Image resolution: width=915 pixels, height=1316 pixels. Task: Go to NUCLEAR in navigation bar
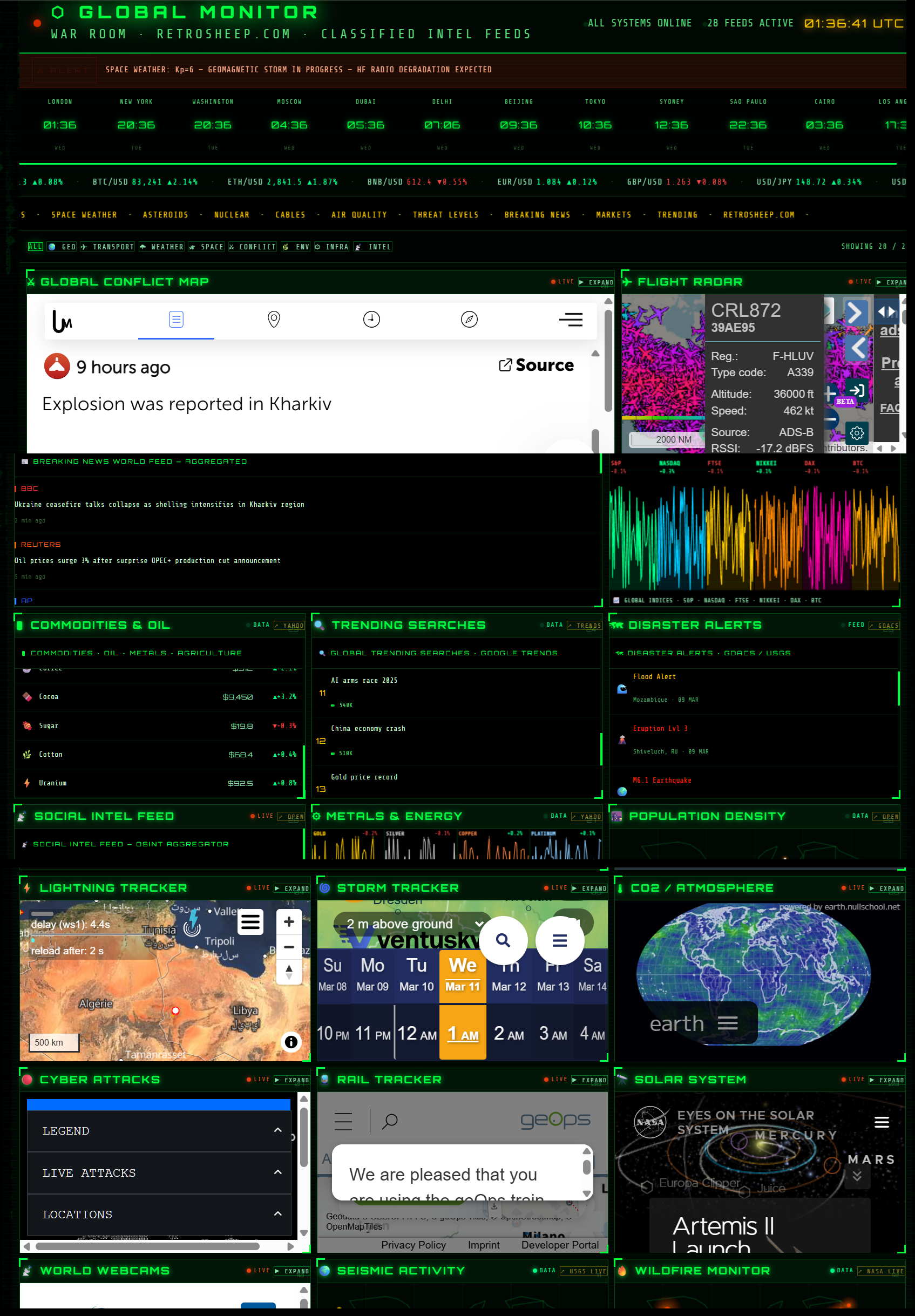(232, 215)
